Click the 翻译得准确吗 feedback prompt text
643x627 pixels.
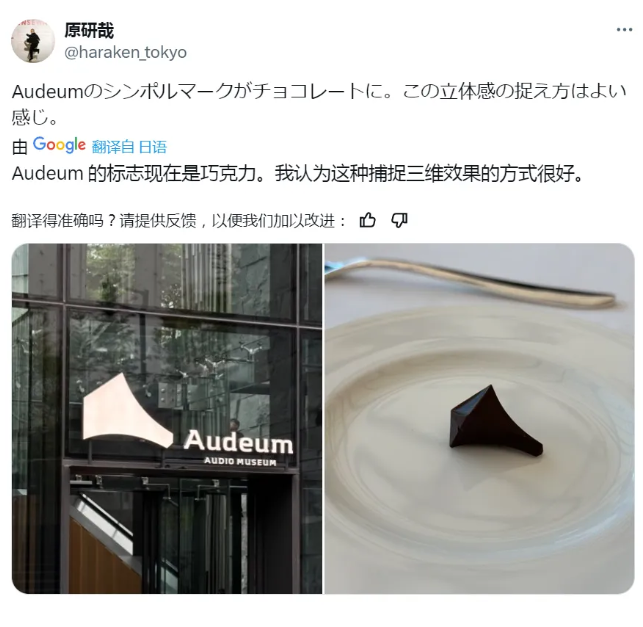coord(179,221)
